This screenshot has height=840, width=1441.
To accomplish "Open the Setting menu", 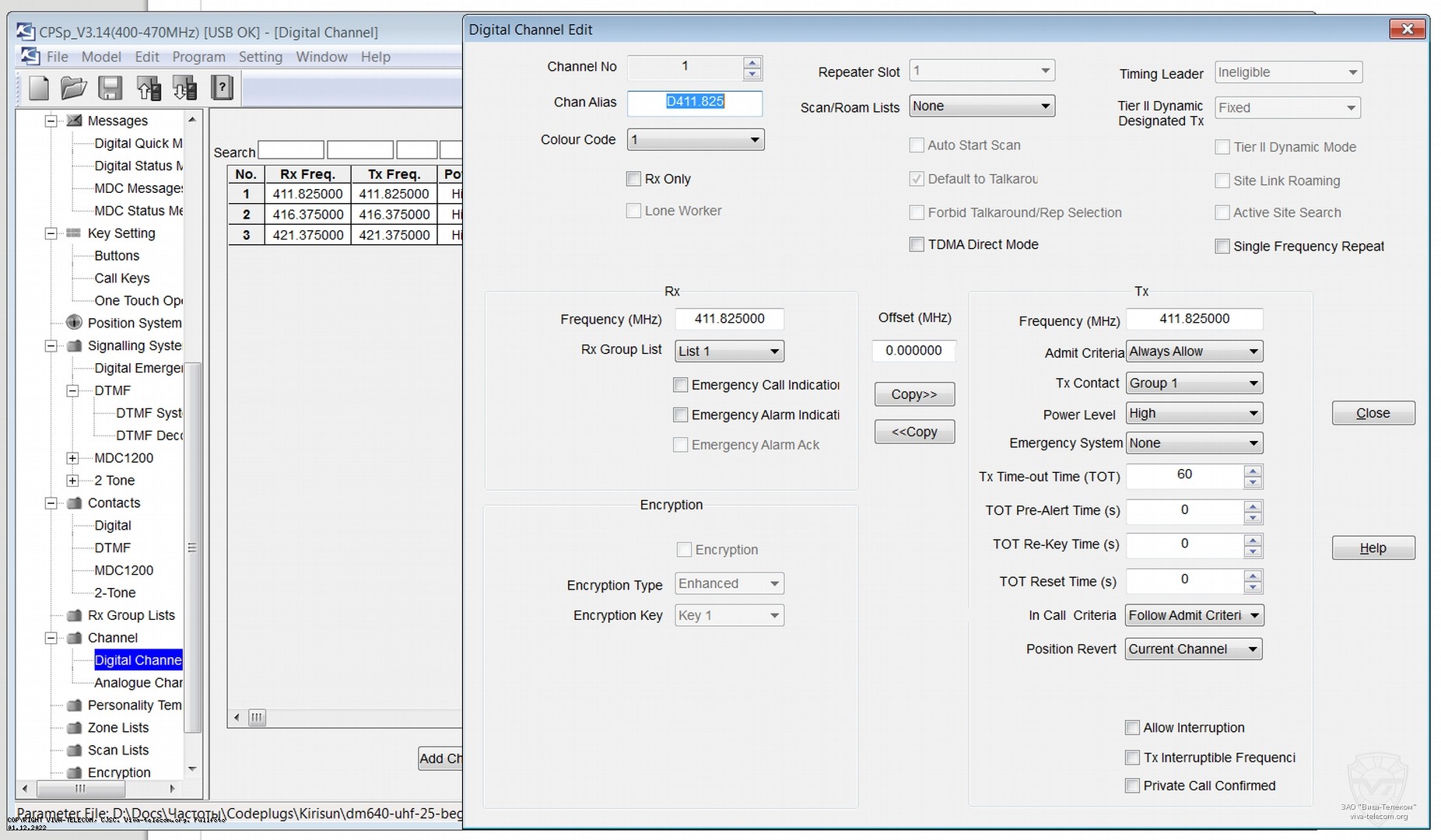I will click(x=260, y=57).
